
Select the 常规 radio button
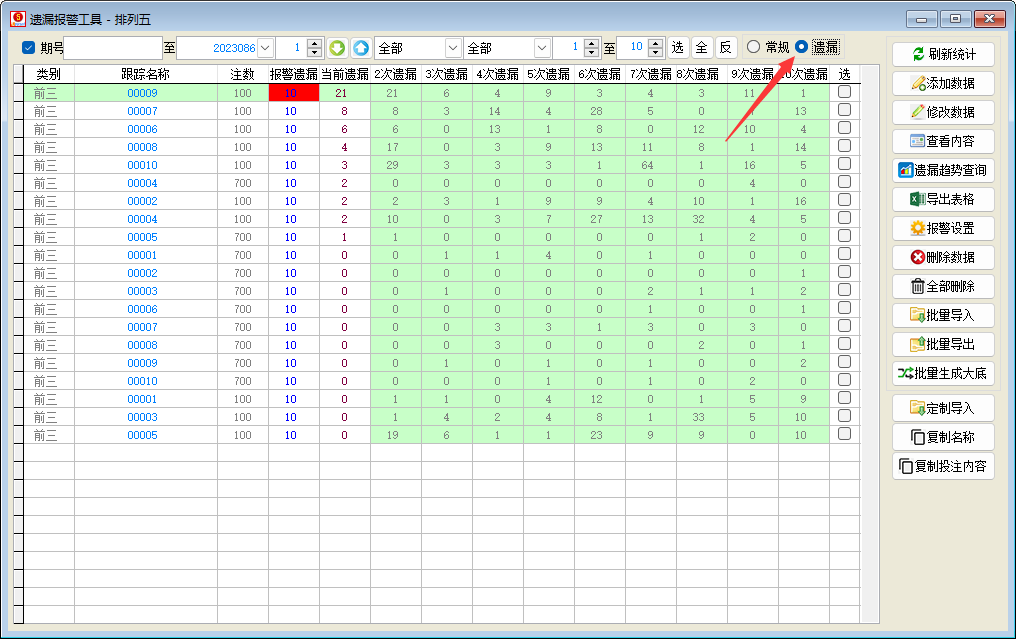tap(753, 47)
